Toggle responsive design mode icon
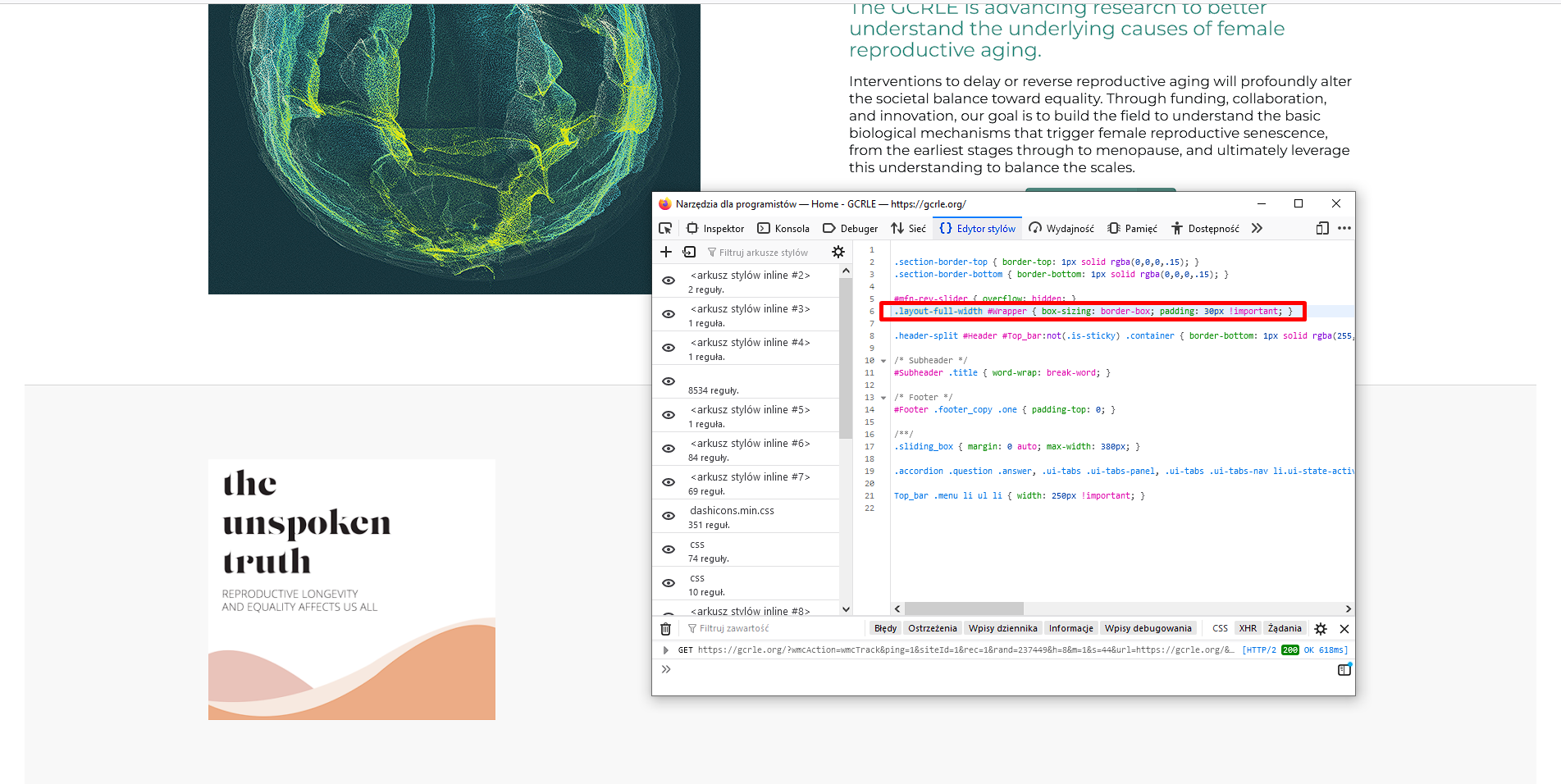This screenshot has width=1561, height=784. coord(1322,228)
